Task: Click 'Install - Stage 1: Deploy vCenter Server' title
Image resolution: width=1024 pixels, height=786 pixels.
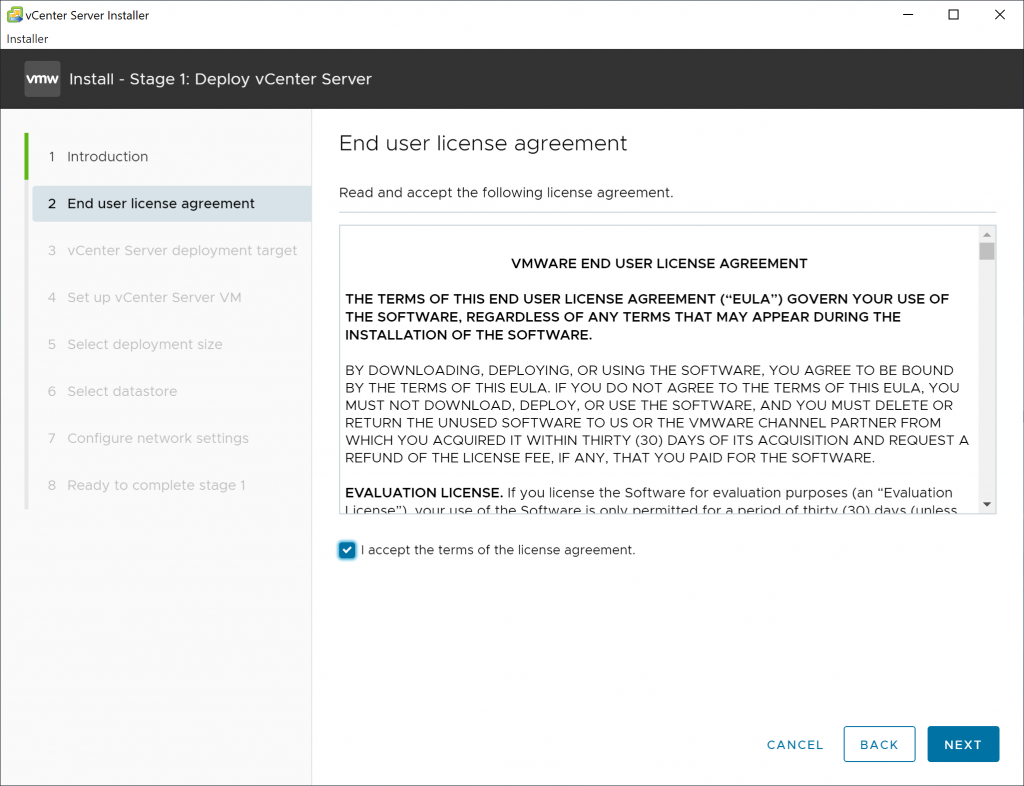Action: click(x=220, y=79)
